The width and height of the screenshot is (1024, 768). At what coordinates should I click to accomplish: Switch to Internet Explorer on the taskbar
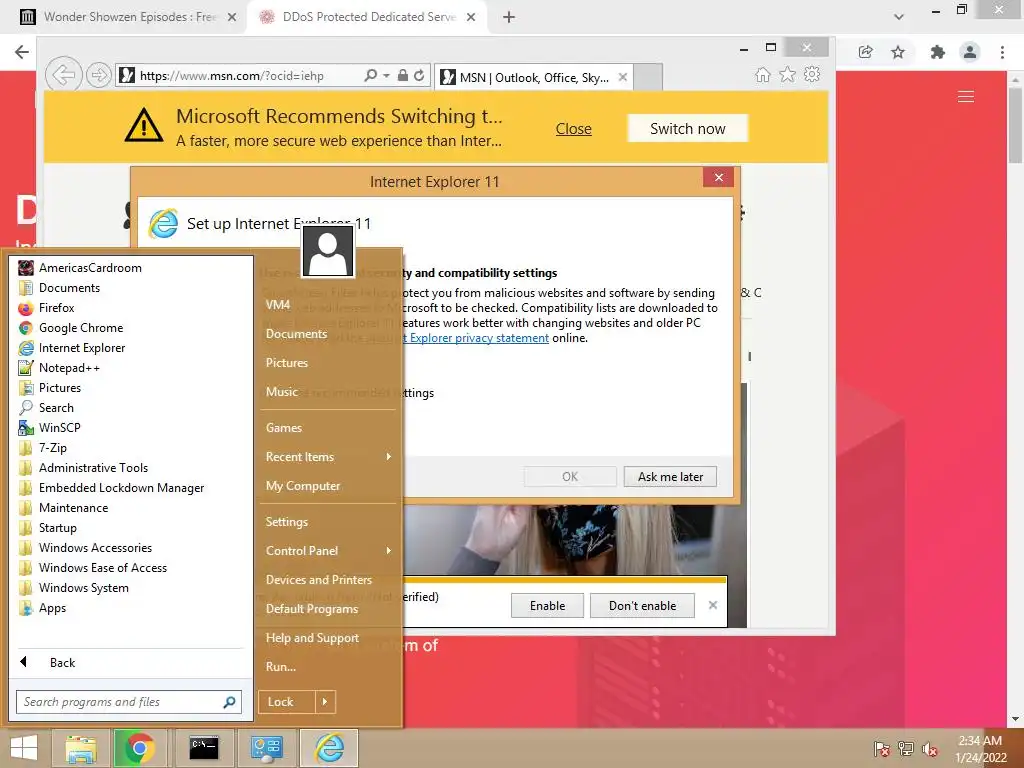tap(329, 748)
